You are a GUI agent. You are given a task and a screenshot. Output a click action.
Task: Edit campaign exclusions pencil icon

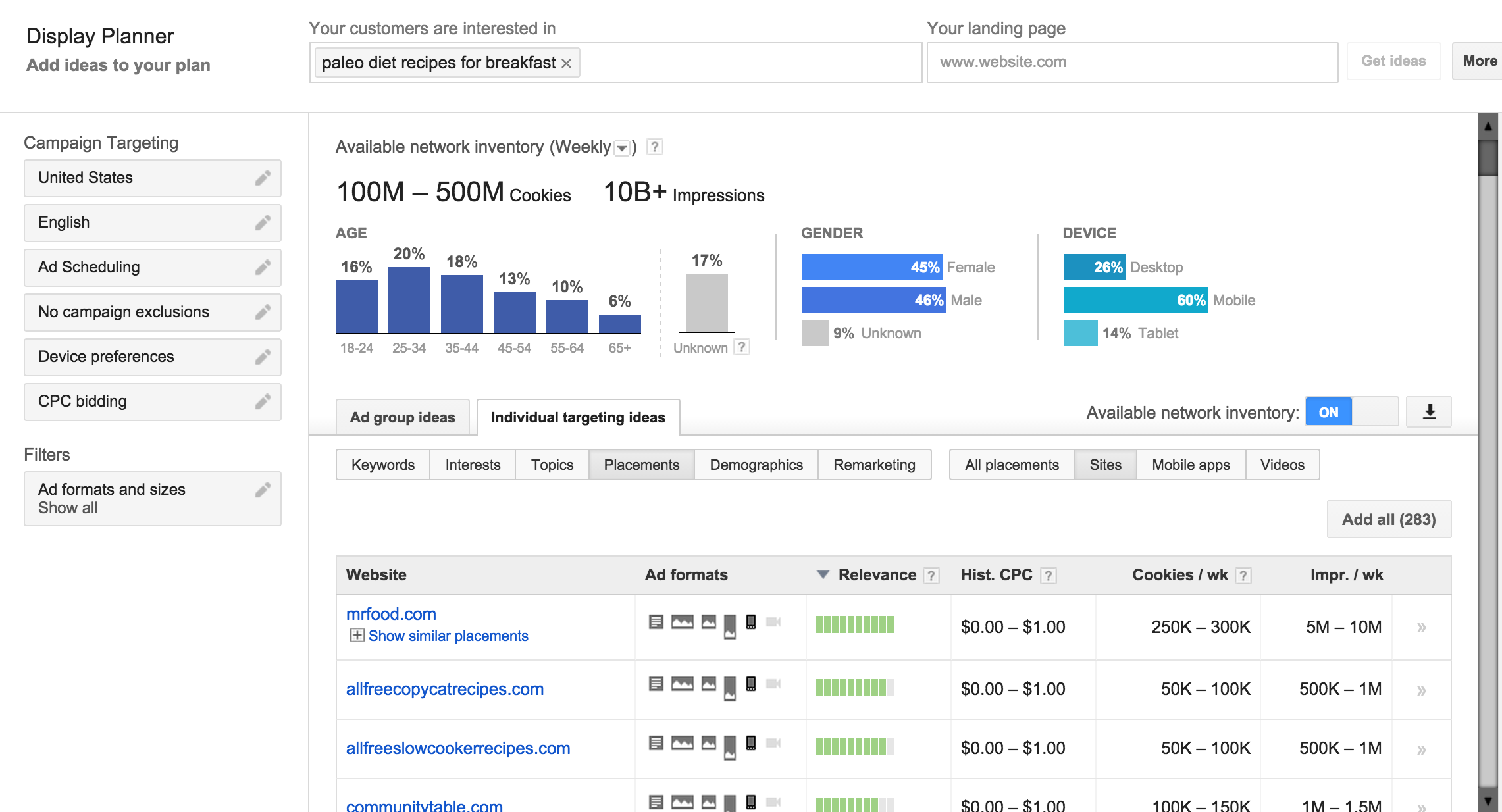point(263,312)
